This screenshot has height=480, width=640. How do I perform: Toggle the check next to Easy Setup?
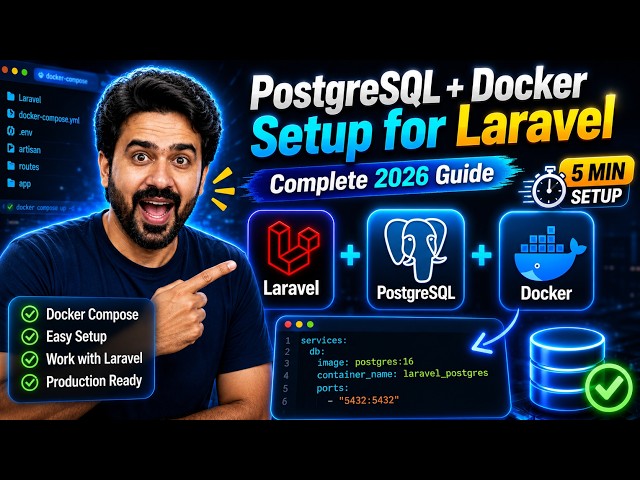29,337
